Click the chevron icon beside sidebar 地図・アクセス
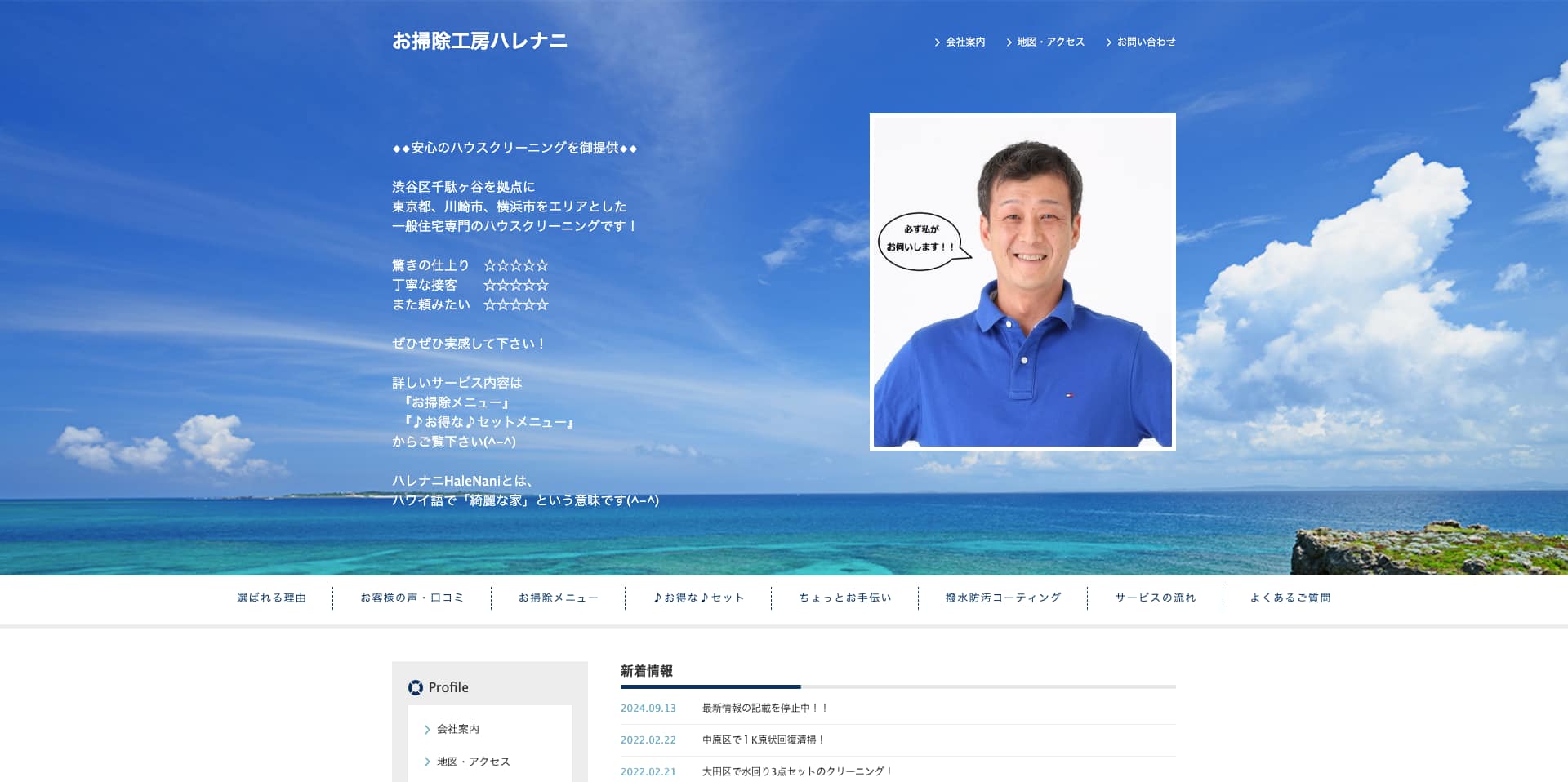The image size is (1568, 782). [427, 762]
